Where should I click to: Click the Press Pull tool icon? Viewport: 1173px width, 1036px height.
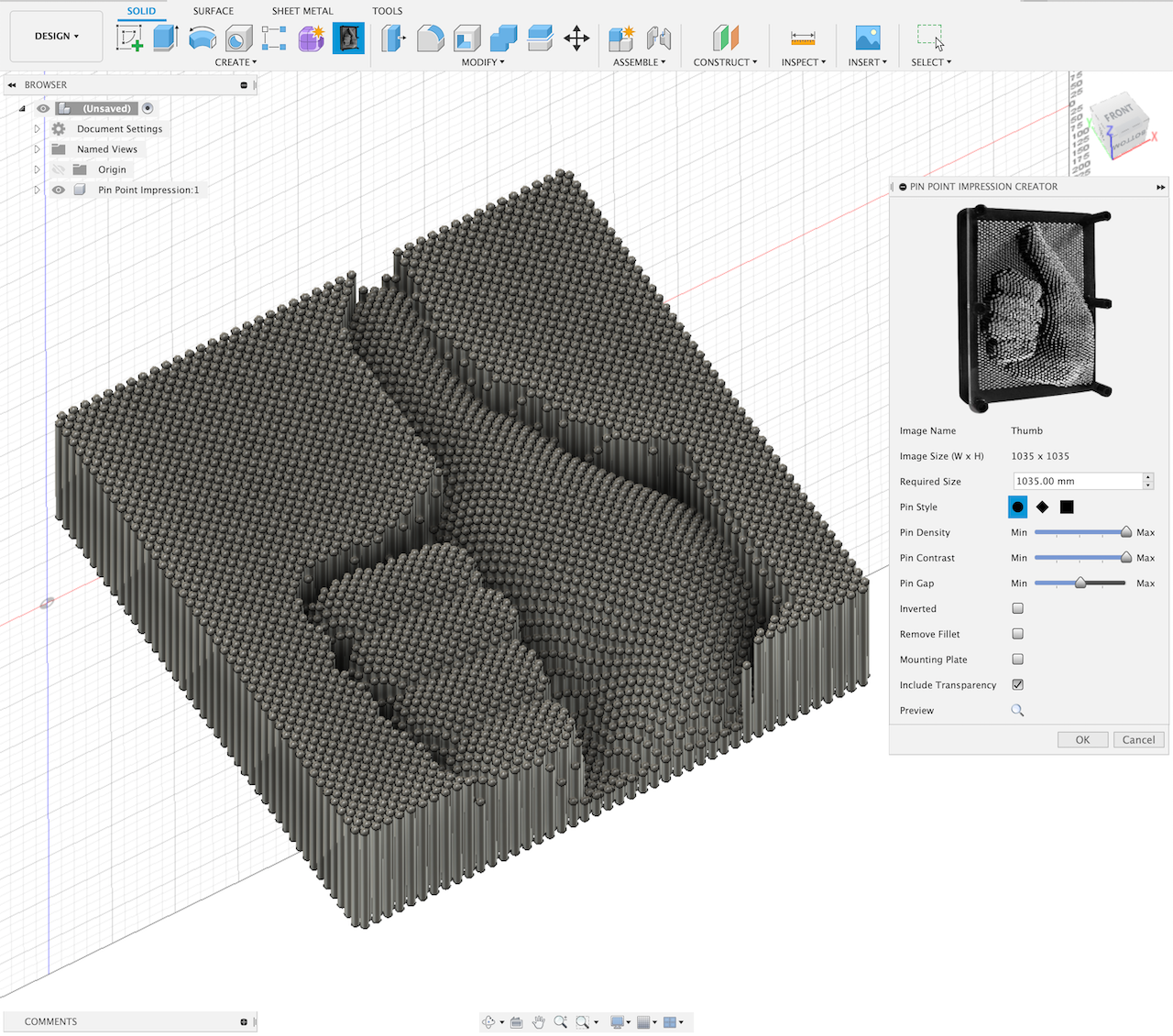pos(393,38)
